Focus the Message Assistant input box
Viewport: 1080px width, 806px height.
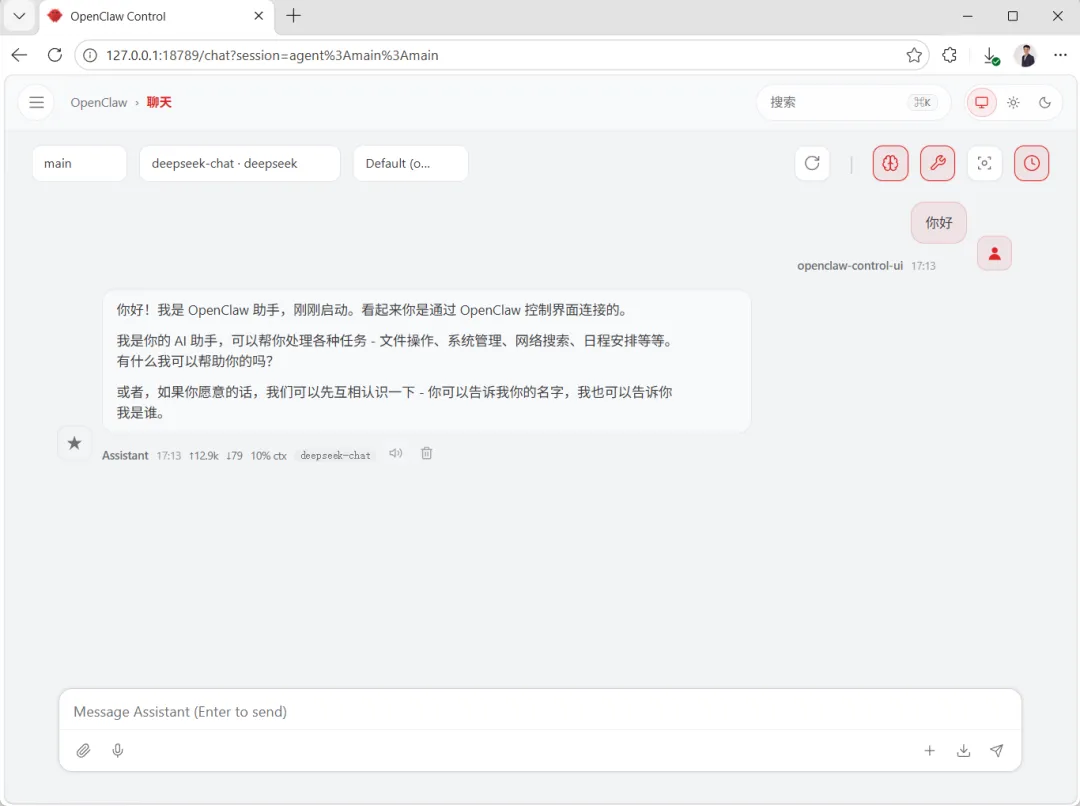click(x=539, y=712)
